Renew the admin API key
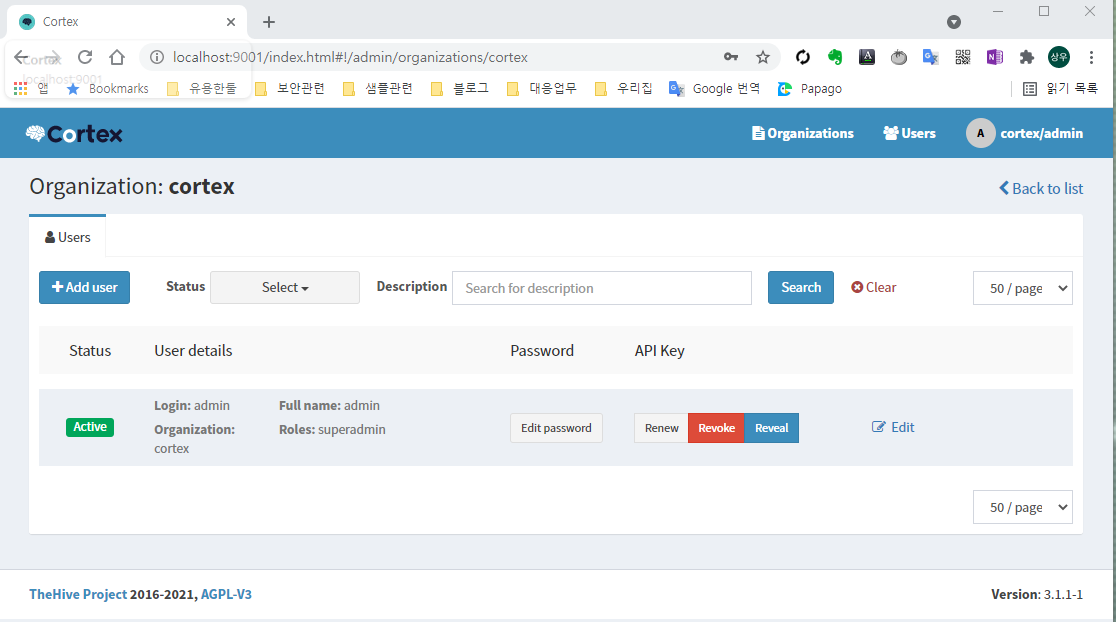This screenshot has height=622, width=1116. pyautogui.click(x=661, y=428)
